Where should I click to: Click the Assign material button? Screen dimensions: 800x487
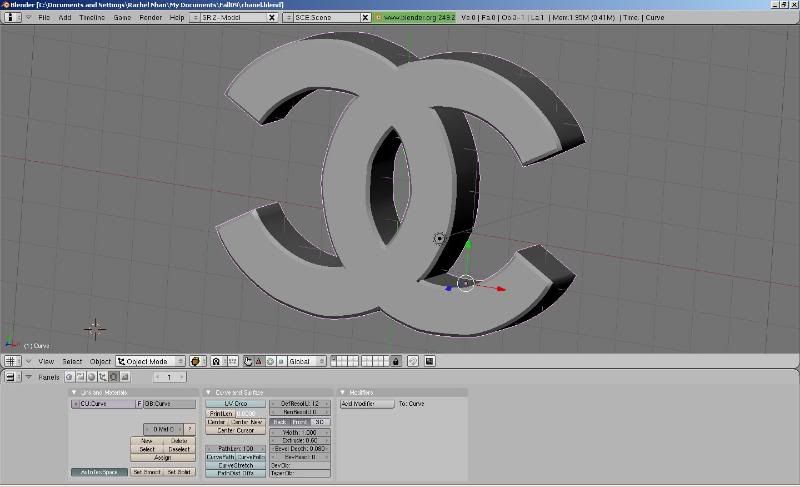point(163,457)
